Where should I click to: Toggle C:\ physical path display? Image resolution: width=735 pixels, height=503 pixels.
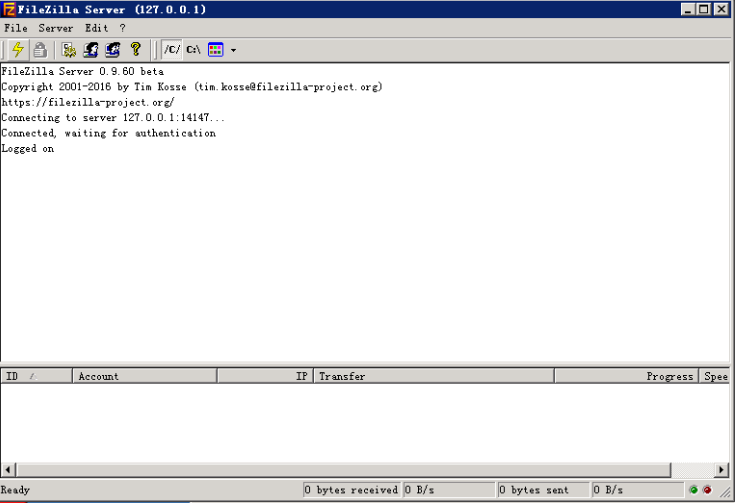pos(194,50)
